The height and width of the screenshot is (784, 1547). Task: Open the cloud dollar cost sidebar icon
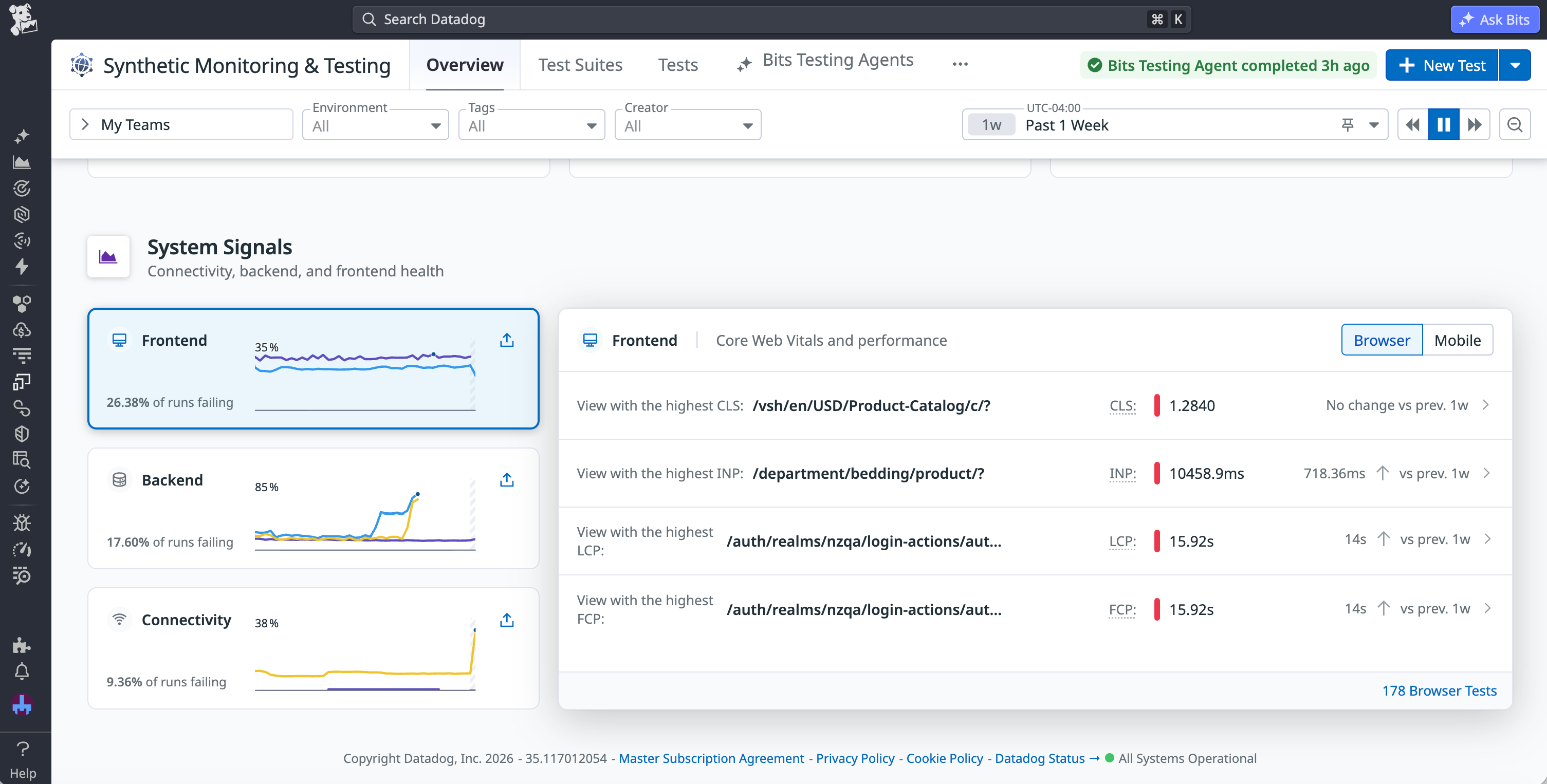point(22,329)
